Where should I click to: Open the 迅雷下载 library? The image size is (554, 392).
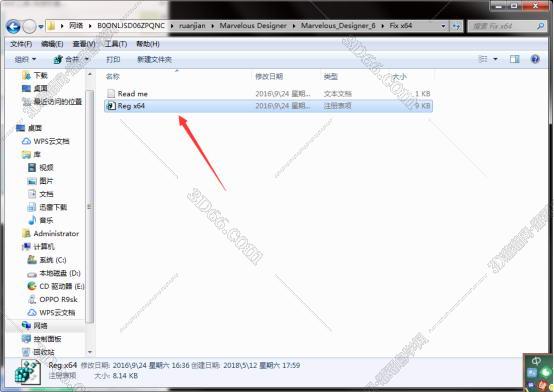pos(53,207)
